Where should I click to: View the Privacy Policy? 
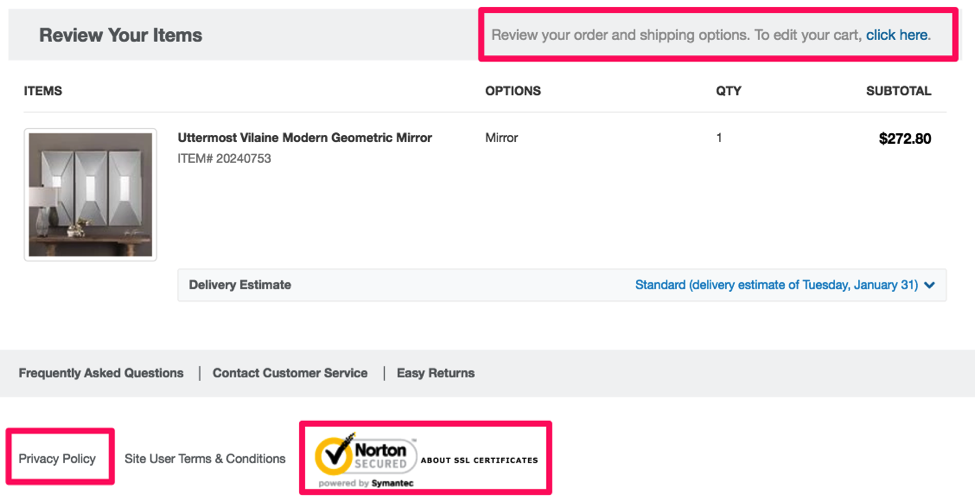[x=57, y=458]
